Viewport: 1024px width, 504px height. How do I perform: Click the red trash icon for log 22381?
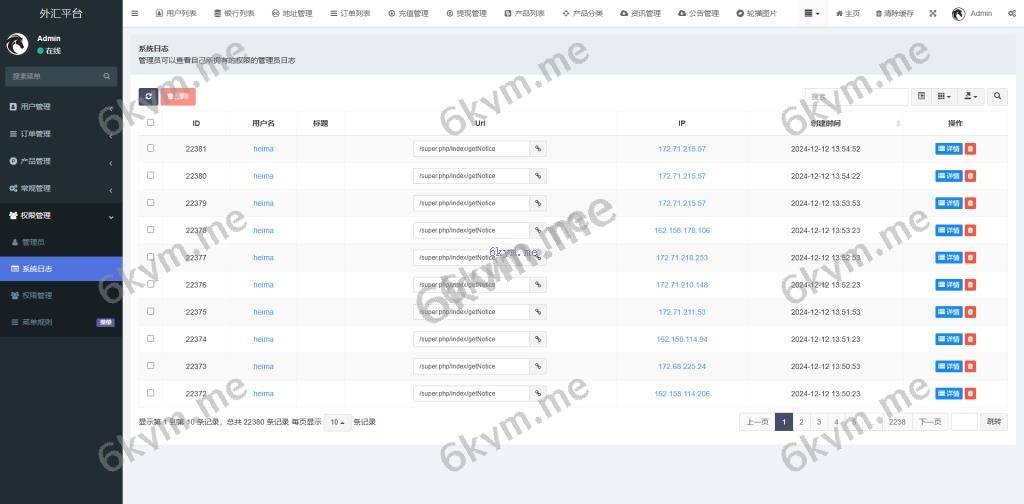point(971,149)
